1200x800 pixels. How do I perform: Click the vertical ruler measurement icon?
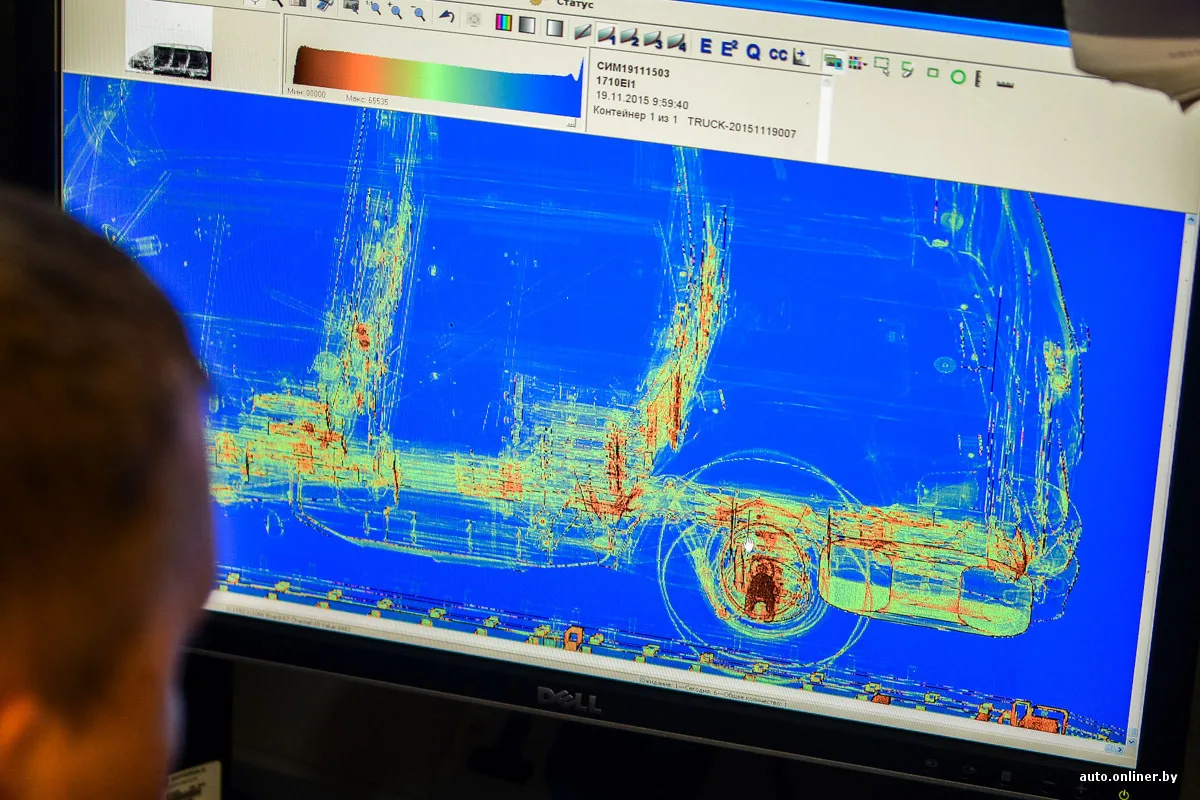[978, 78]
